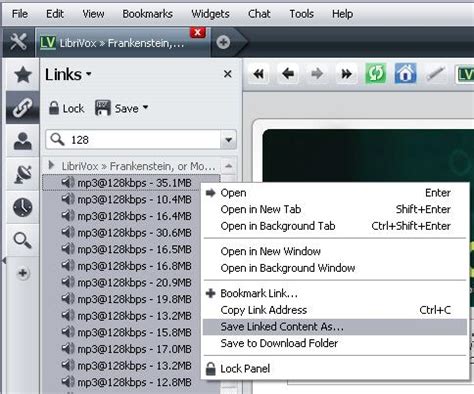Go to the Home page icon

pyautogui.click(x=405, y=73)
